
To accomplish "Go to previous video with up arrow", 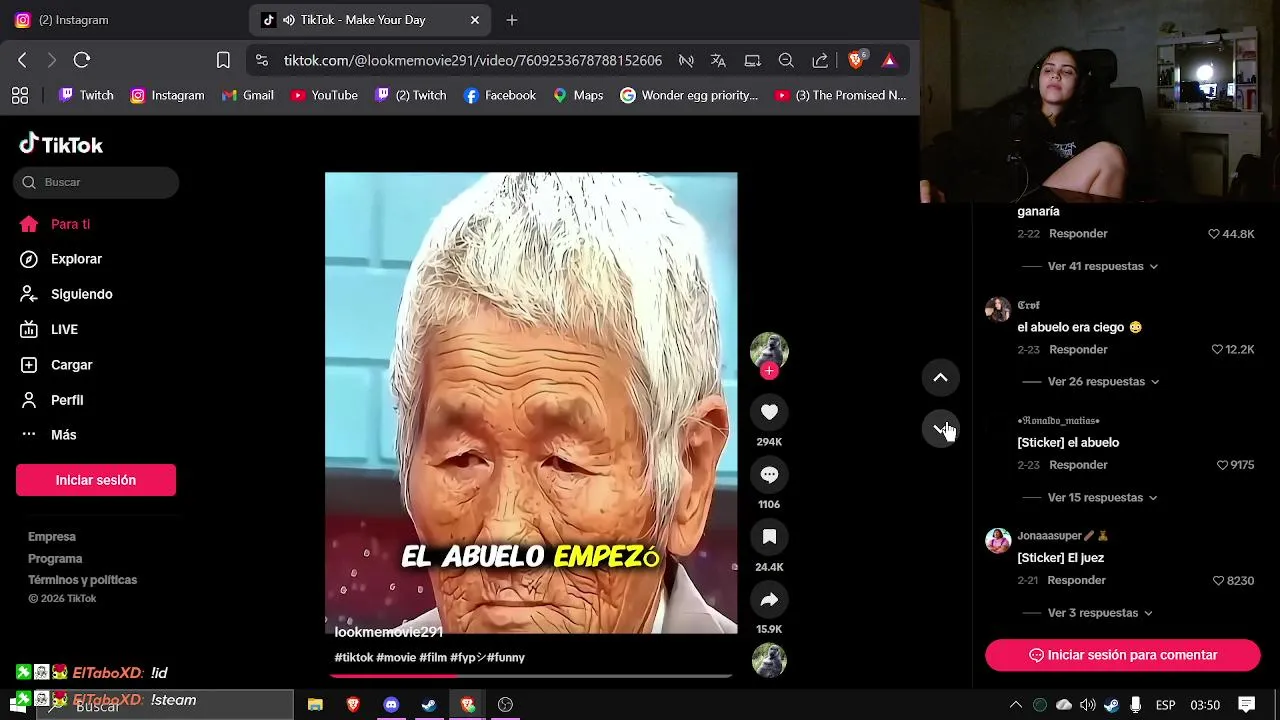I will click(x=940, y=377).
